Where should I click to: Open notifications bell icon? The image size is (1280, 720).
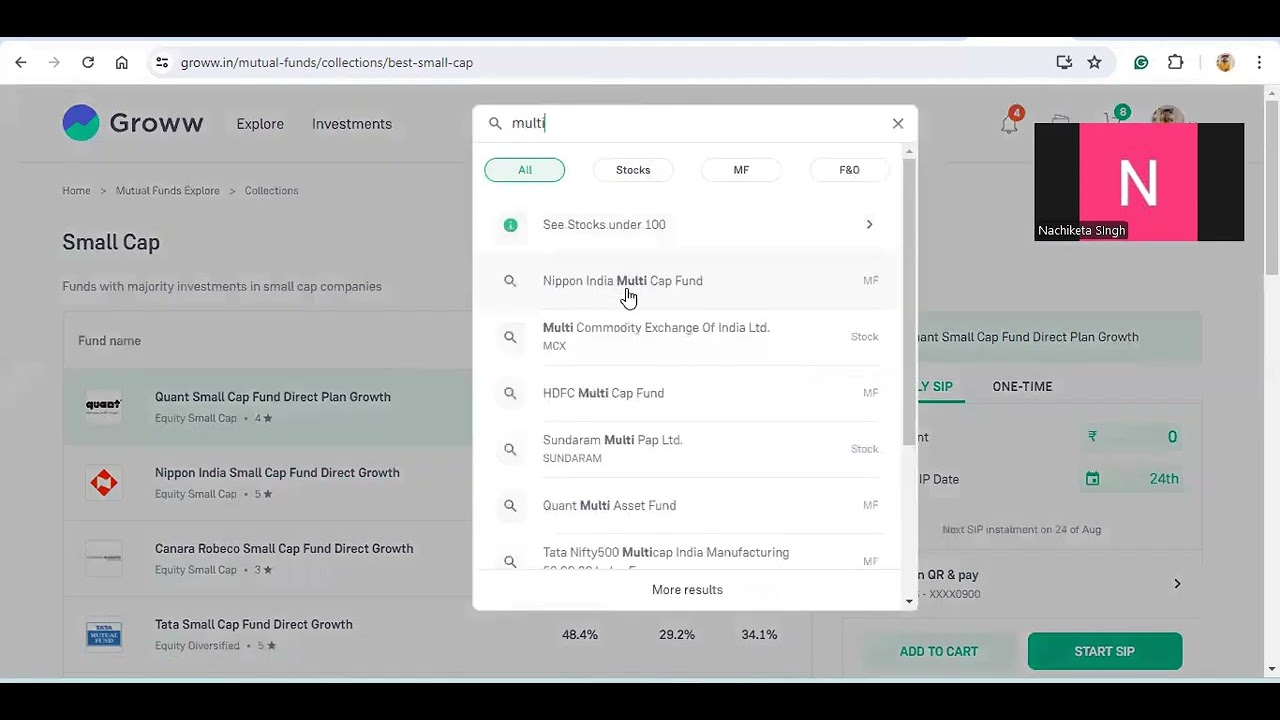click(1010, 124)
